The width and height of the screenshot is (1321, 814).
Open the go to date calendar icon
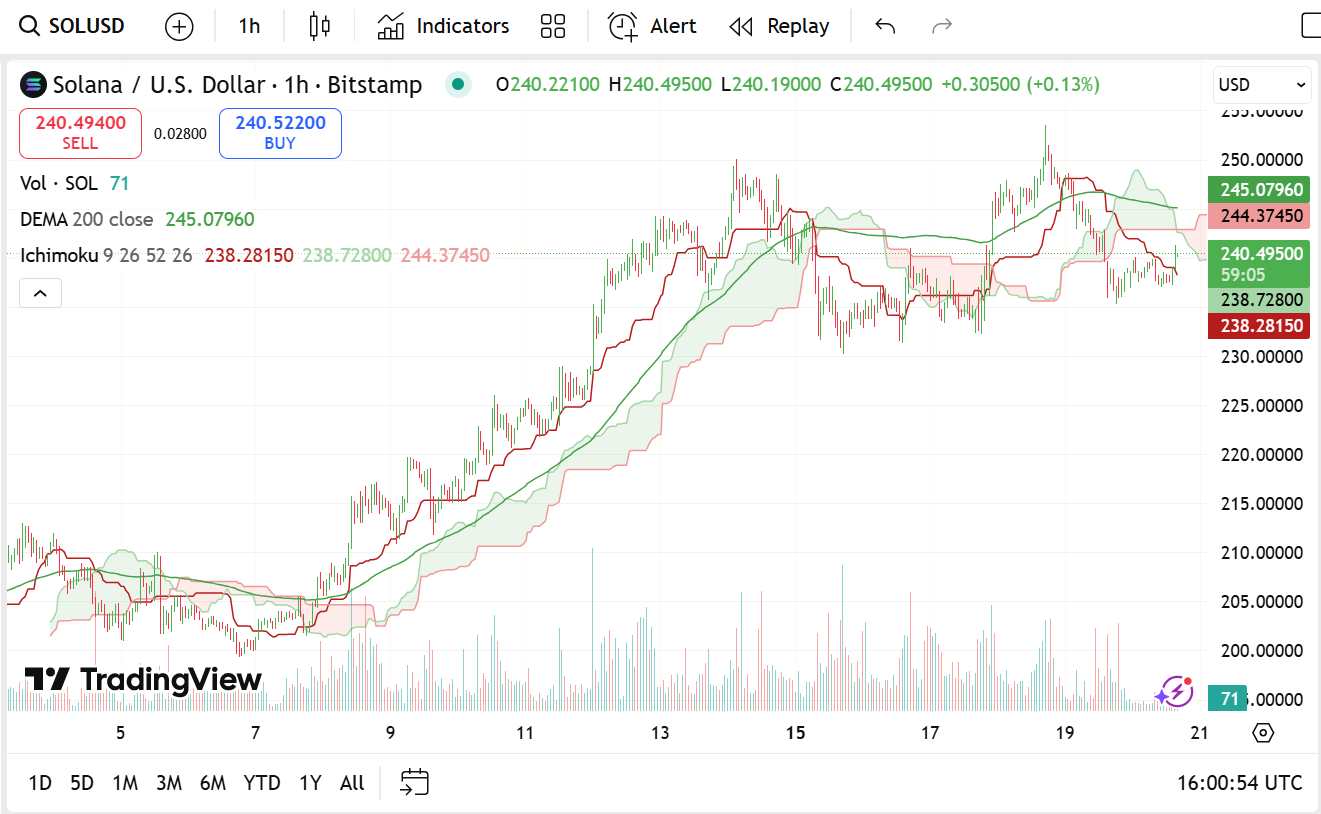tap(415, 782)
